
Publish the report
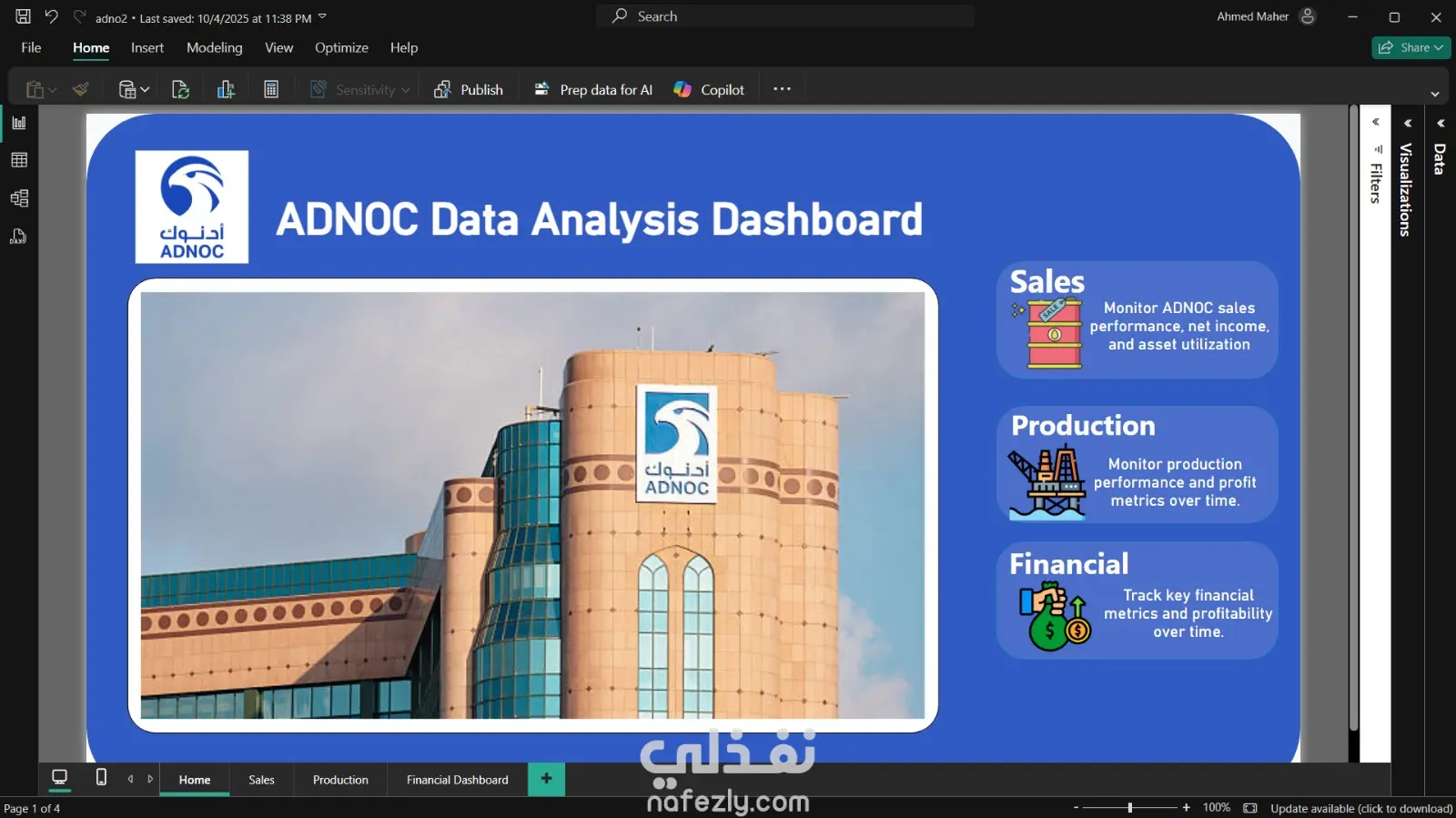coord(469,89)
